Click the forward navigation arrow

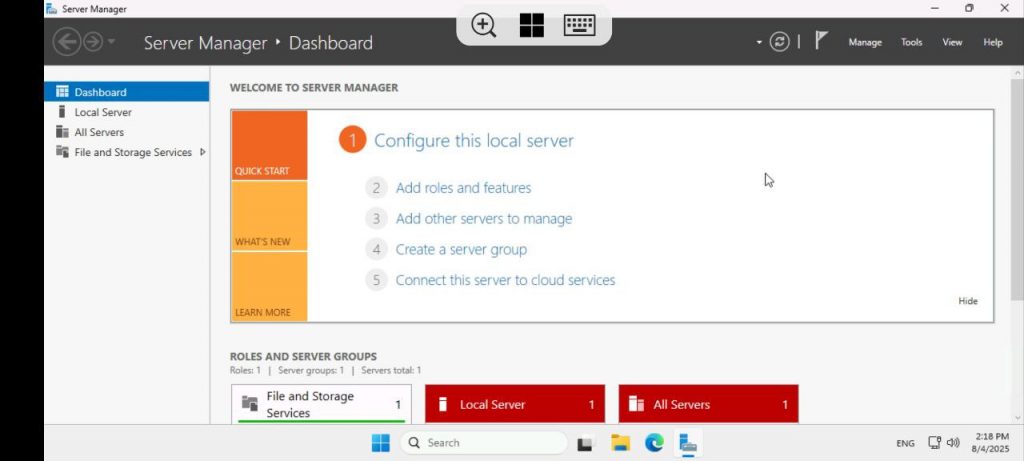tap(93, 42)
